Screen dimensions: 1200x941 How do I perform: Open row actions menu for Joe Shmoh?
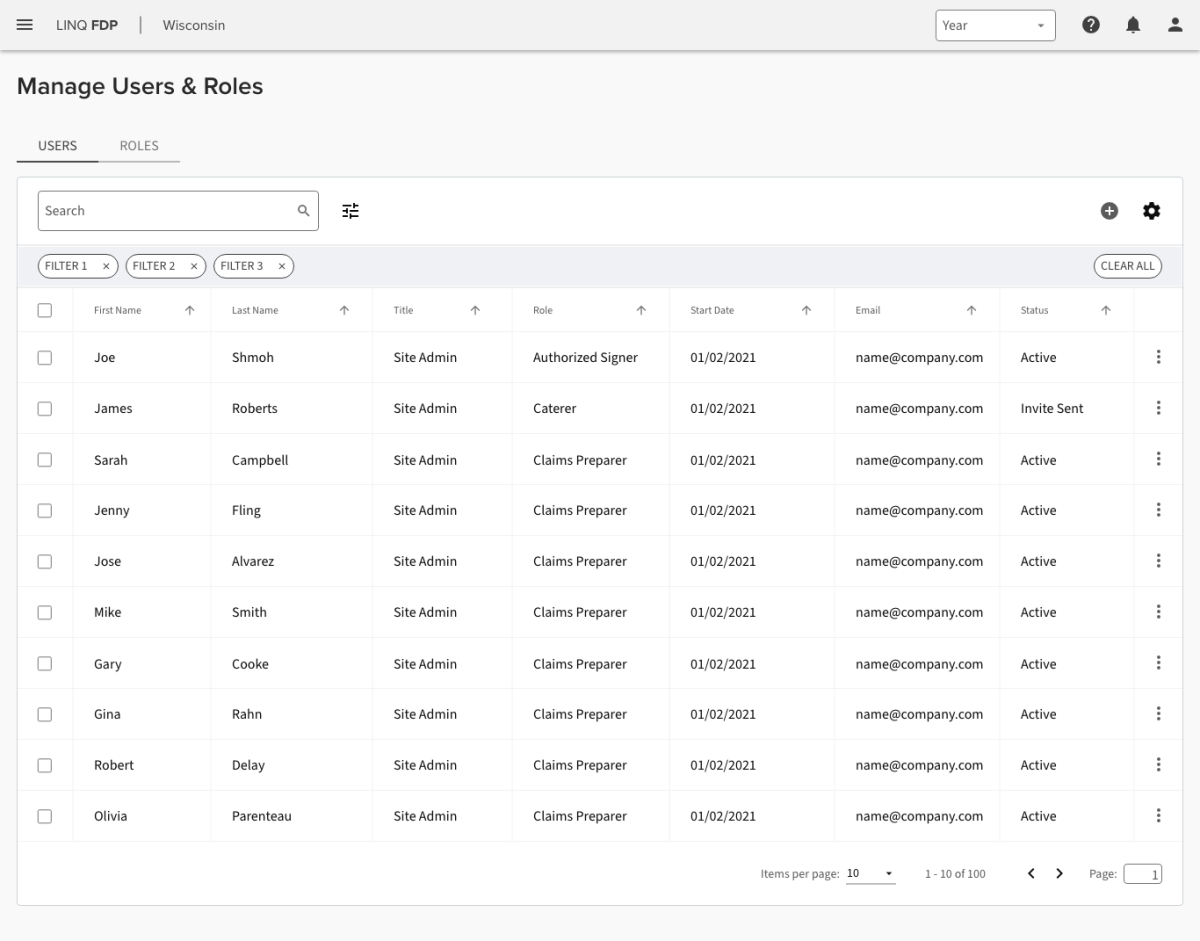pyautogui.click(x=1158, y=357)
